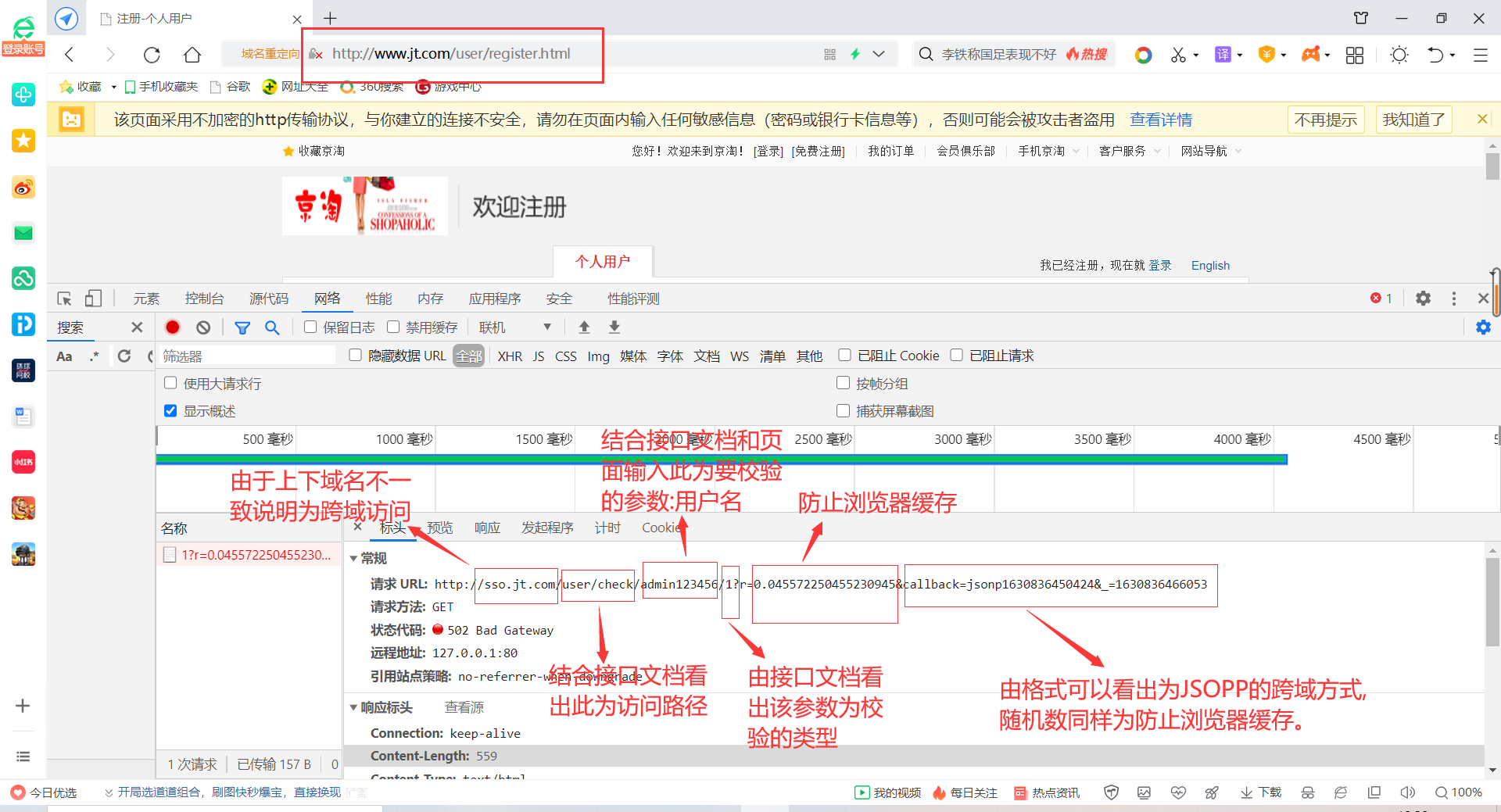This screenshot has height=812, width=1501.
Task: Open network search with the magnifier icon
Action: tap(272, 327)
